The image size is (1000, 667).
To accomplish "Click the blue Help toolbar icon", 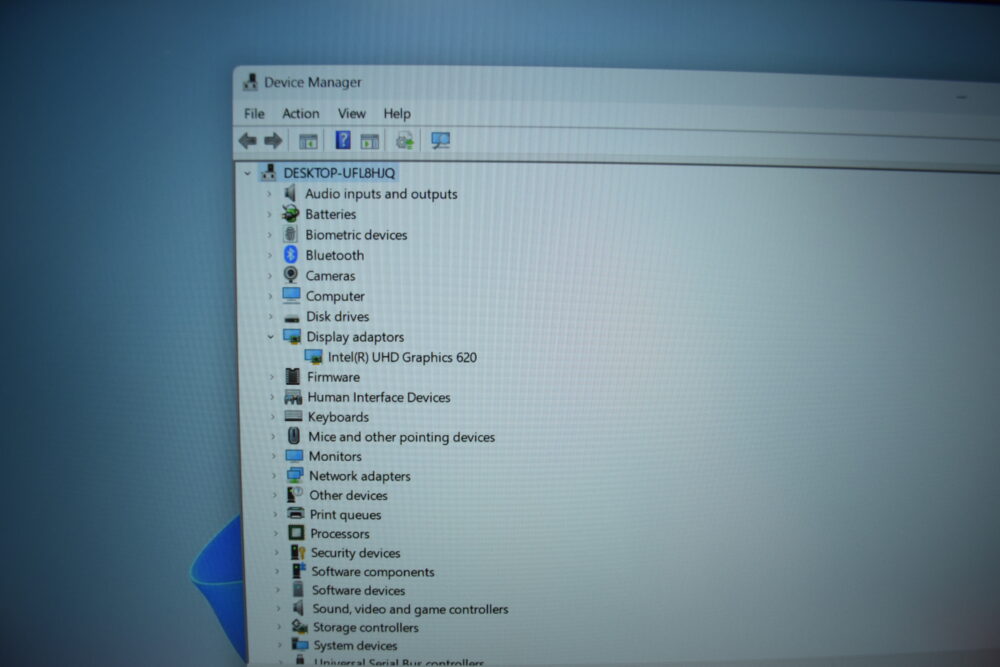I will point(343,140).
